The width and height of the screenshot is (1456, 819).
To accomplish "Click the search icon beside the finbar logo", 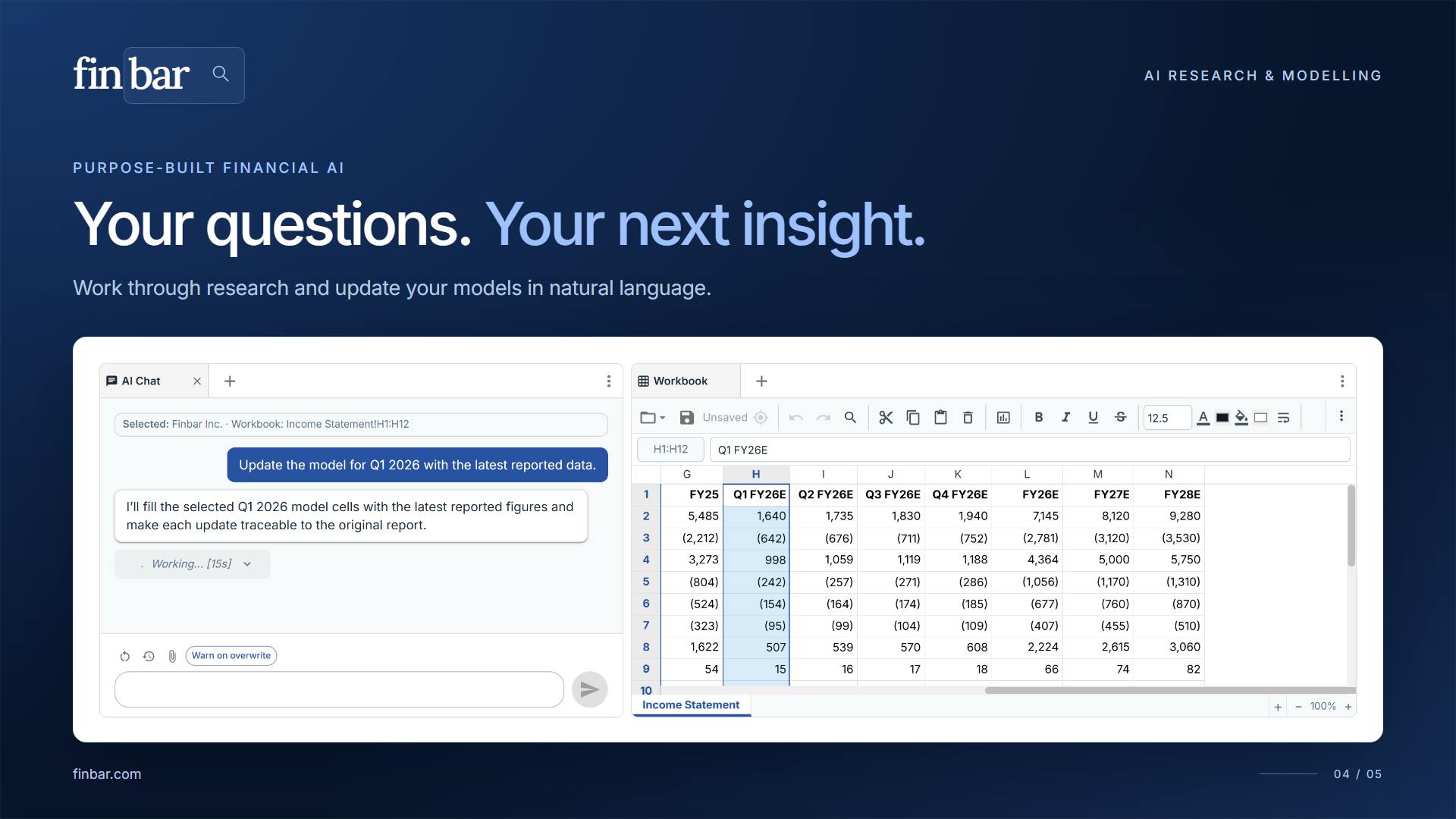I will click(x=221, y=74).
